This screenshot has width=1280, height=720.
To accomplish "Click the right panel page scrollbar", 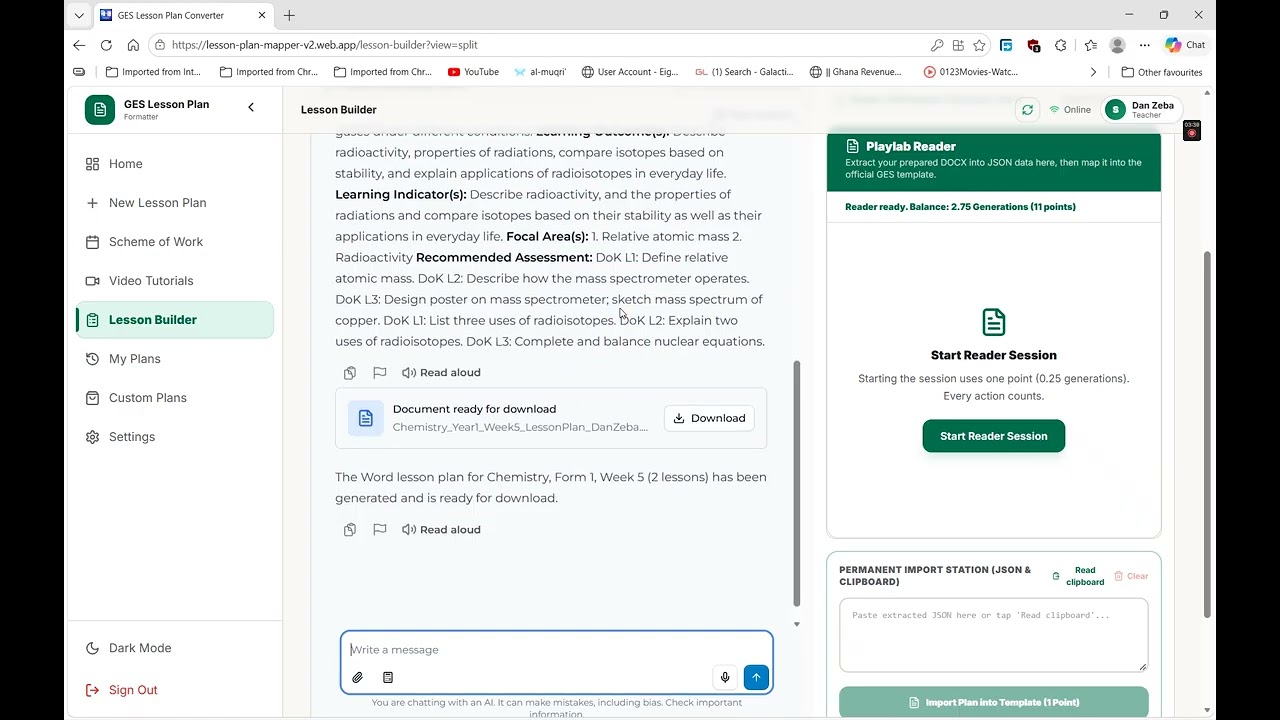I will tap(1207, 434).
